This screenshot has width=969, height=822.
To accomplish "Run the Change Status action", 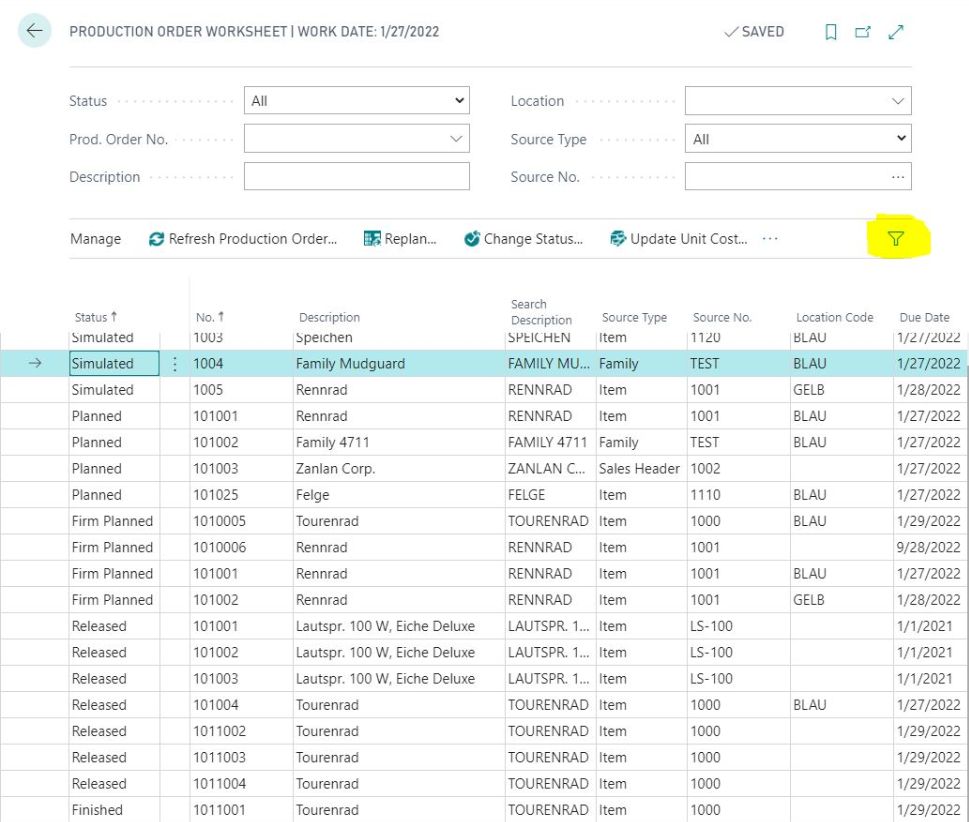I will (x=523, y=239).
